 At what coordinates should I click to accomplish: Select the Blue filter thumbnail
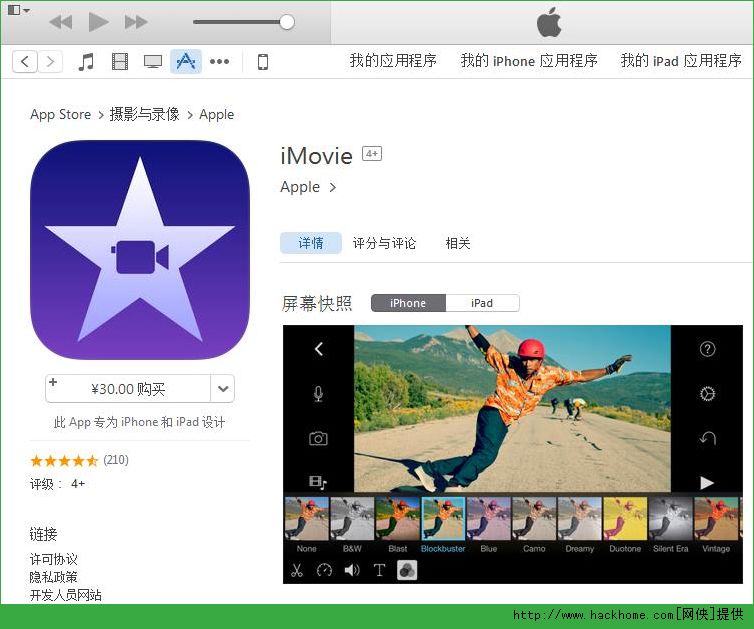pos(489,519)
